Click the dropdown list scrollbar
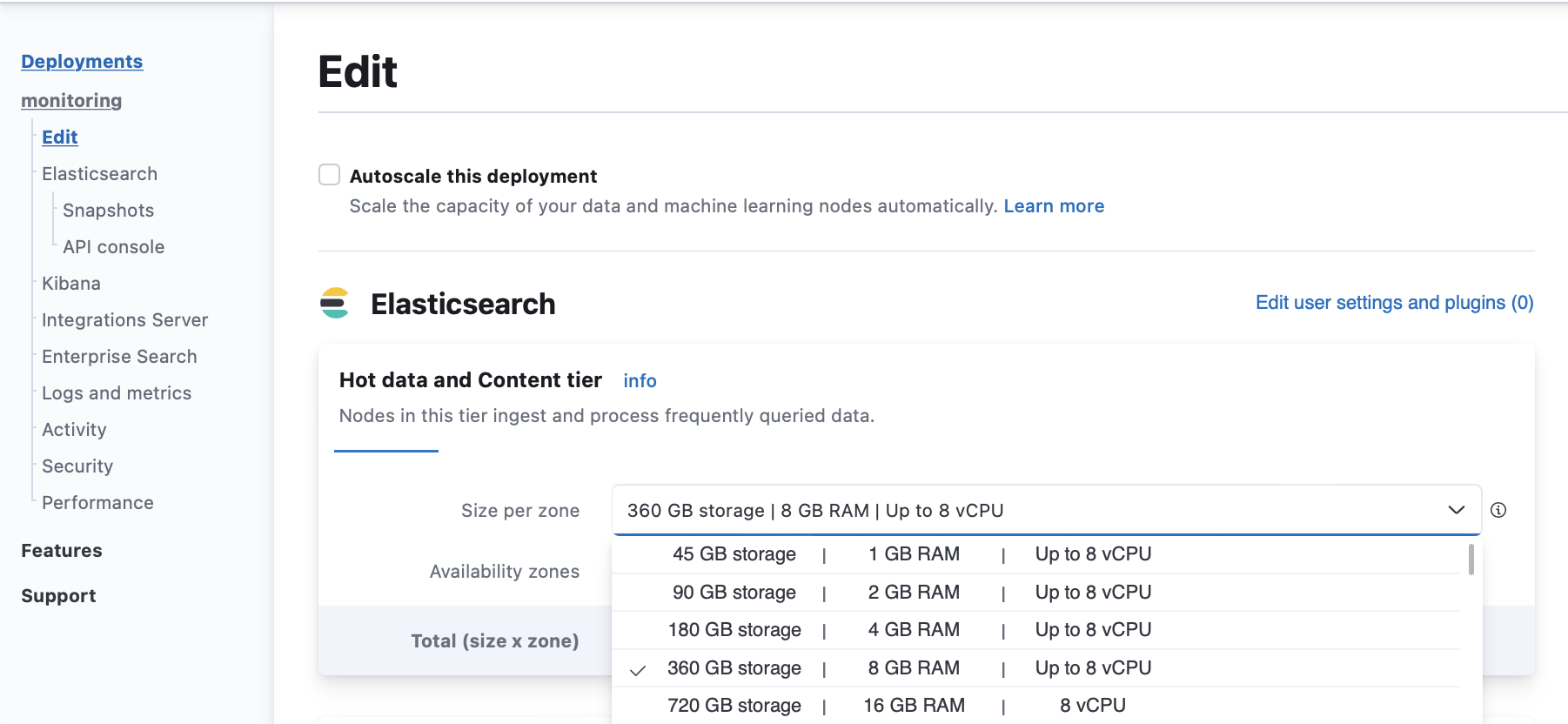Screen dimensions: 1568x724 1471,560
